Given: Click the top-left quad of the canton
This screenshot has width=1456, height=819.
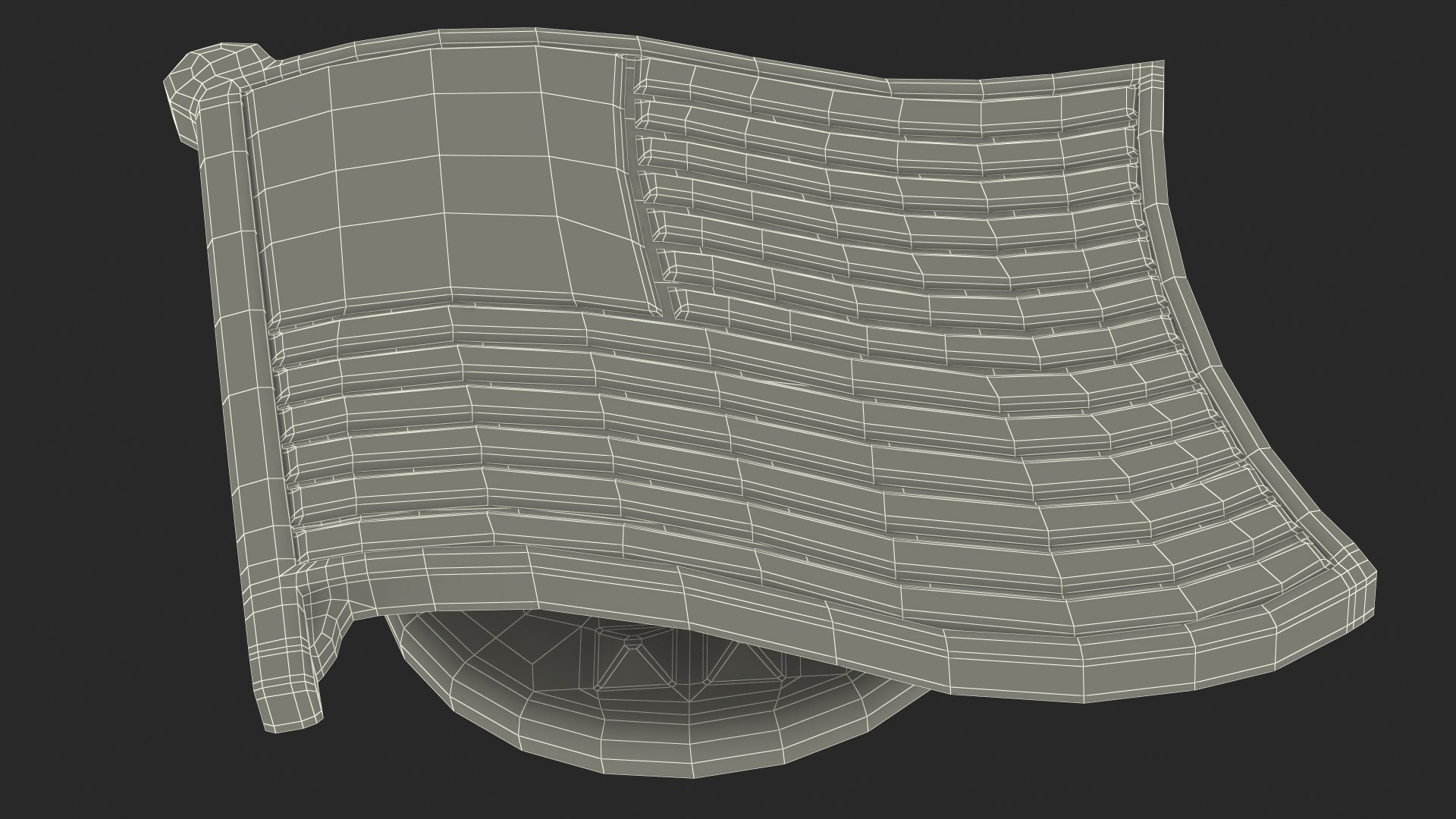Looking at the screenshot, I should click(x=292, y=97).
